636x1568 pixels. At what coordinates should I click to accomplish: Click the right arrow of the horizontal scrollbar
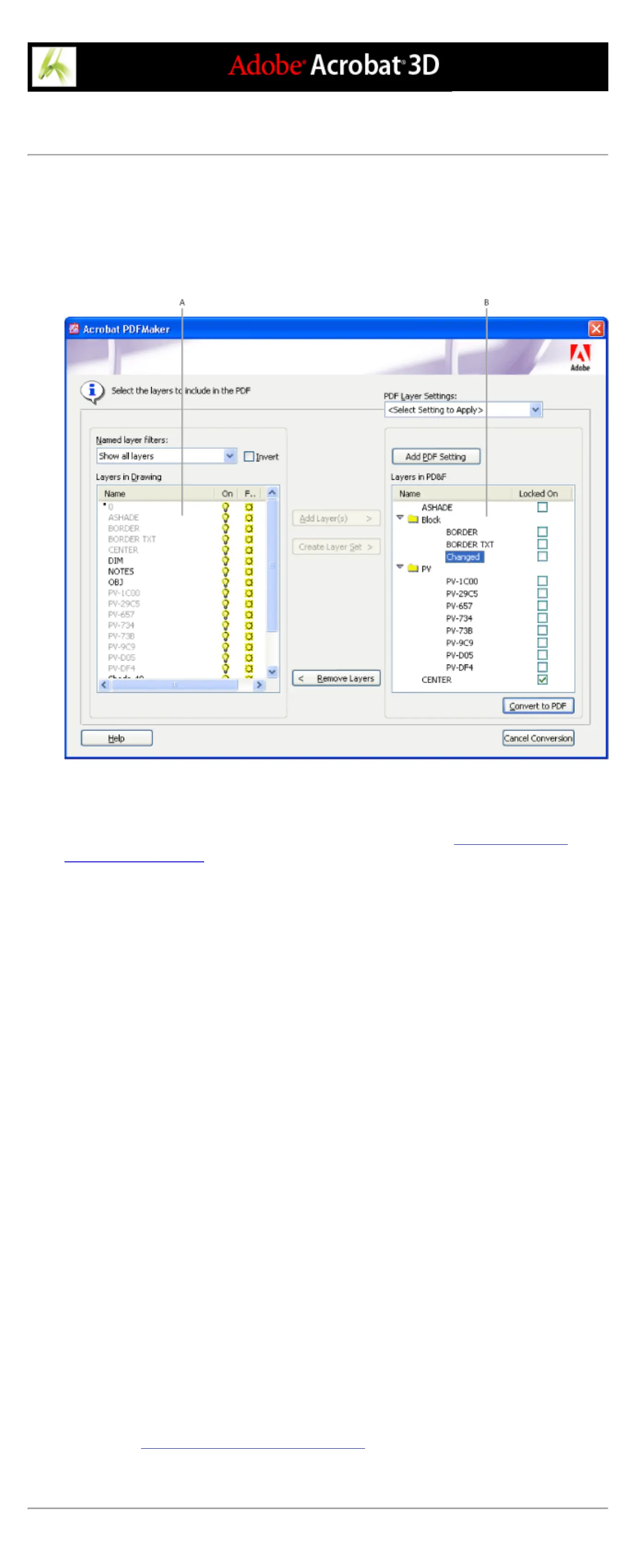pyautogui.click(x=259, y=685)
